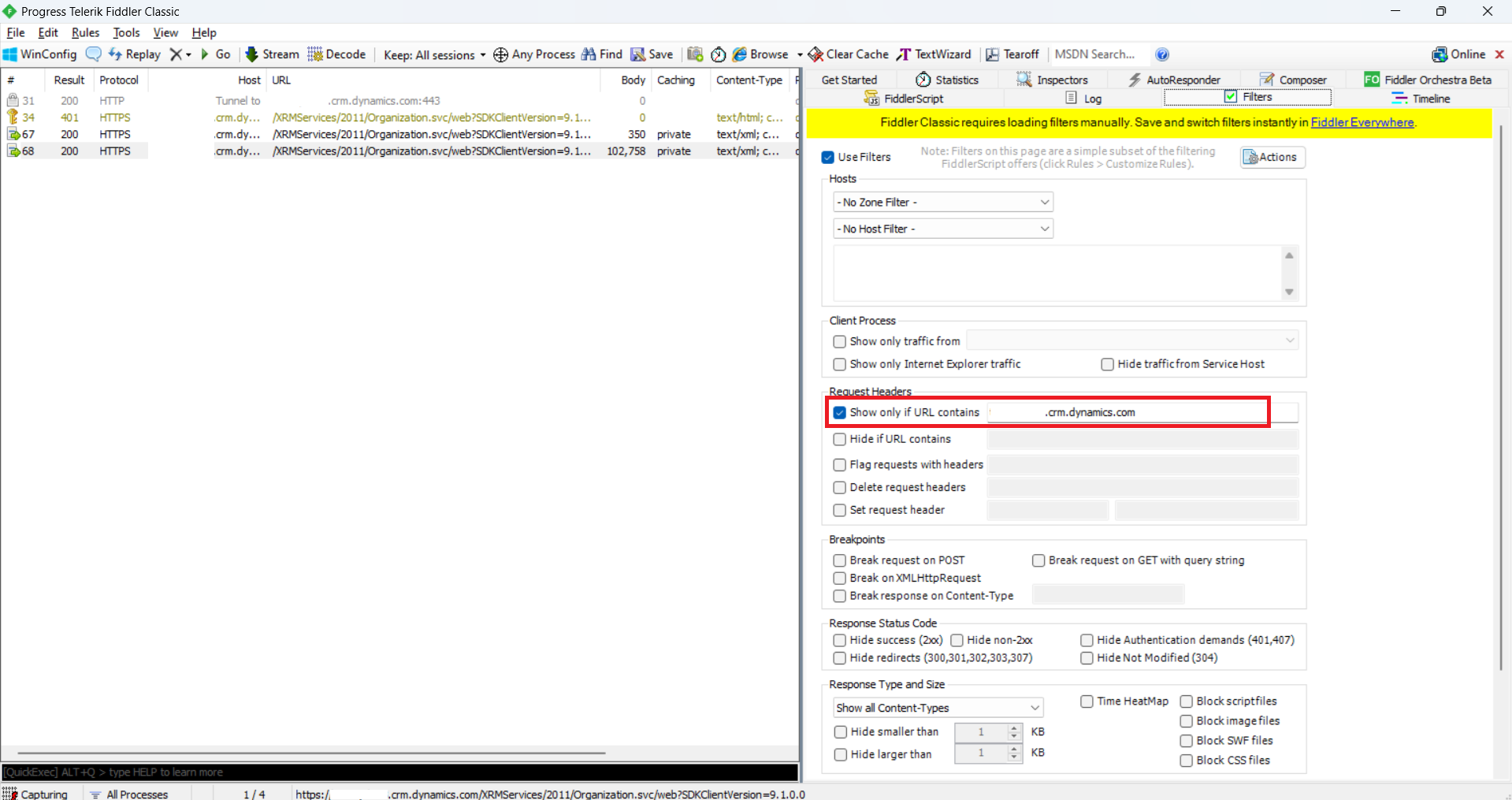
Task: Open Find sessions binoculars
Action: (602, 54)
